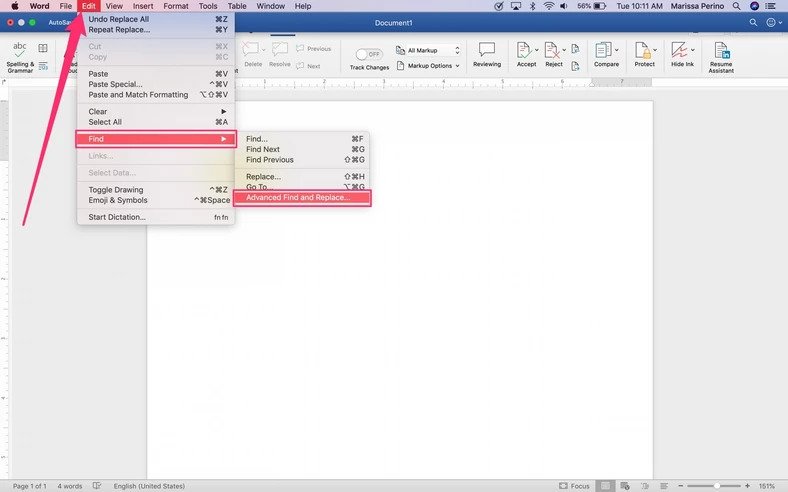Expand the Clear submenu
This screenshot has height=492, width=788.
[x=156, y=112]
